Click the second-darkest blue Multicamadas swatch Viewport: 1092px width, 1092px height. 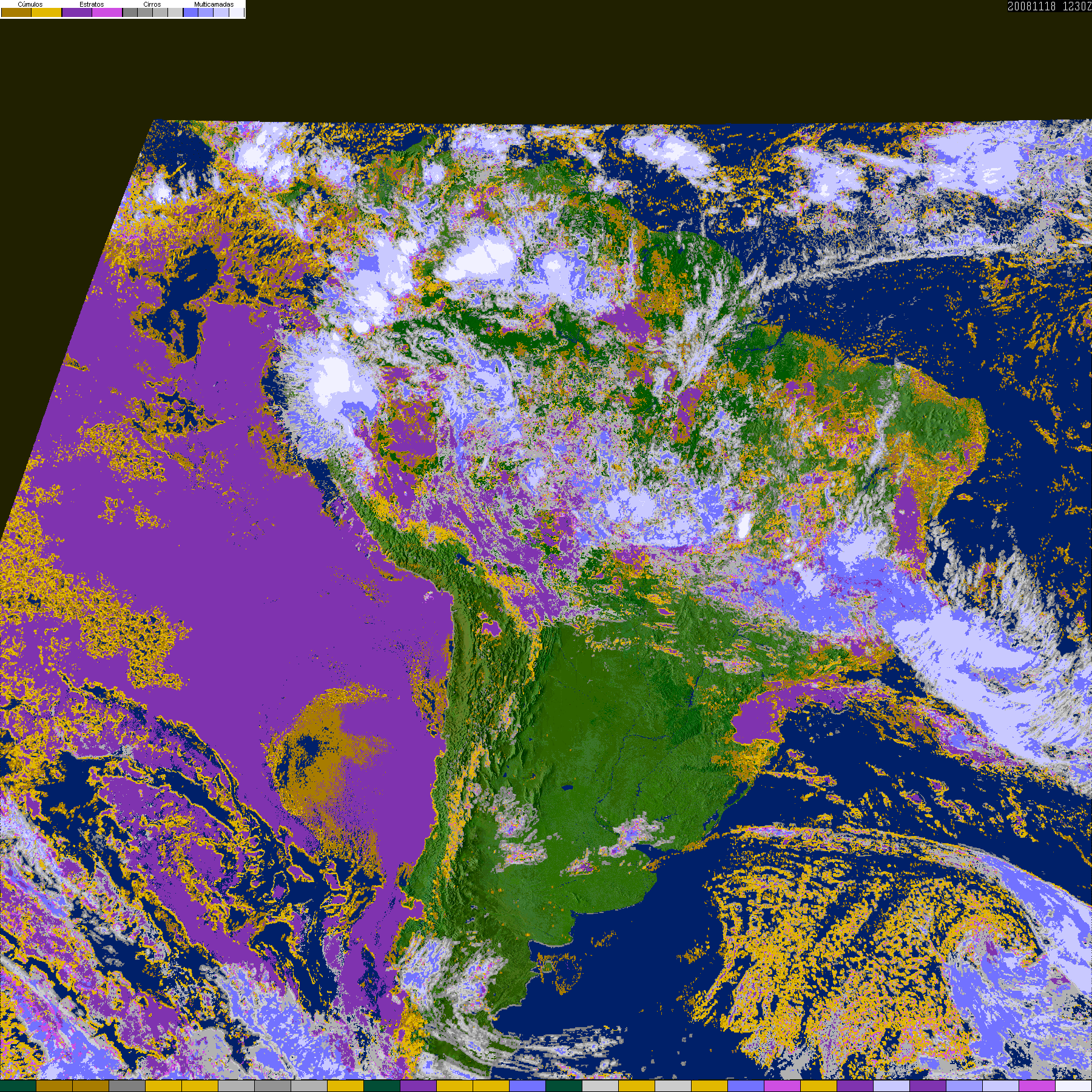point(206,12)
